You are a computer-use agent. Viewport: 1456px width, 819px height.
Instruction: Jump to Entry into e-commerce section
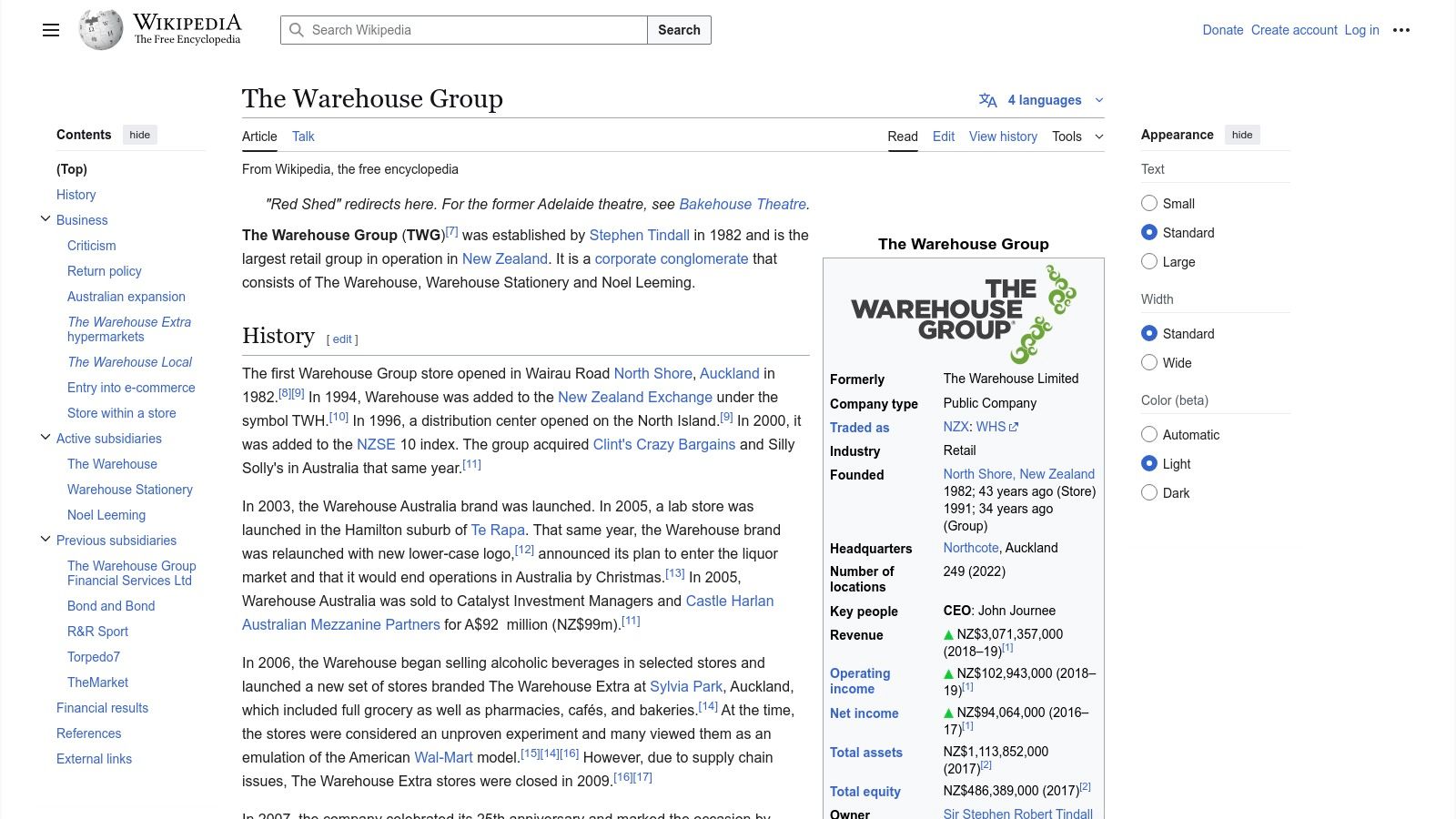click(x=131, y=388)
